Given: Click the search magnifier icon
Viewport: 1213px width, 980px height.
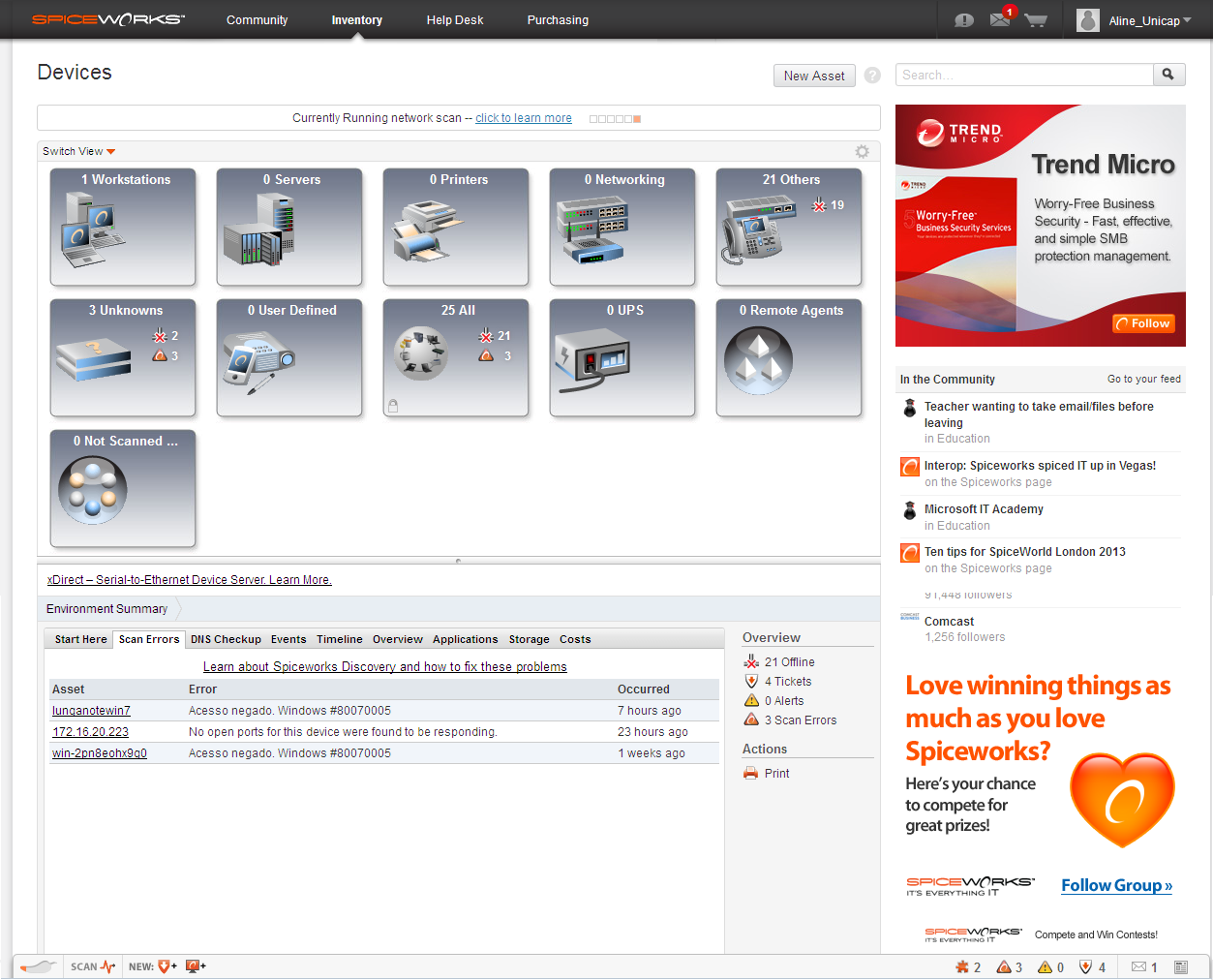Looking at the screenshot, I should (1168, 75).
